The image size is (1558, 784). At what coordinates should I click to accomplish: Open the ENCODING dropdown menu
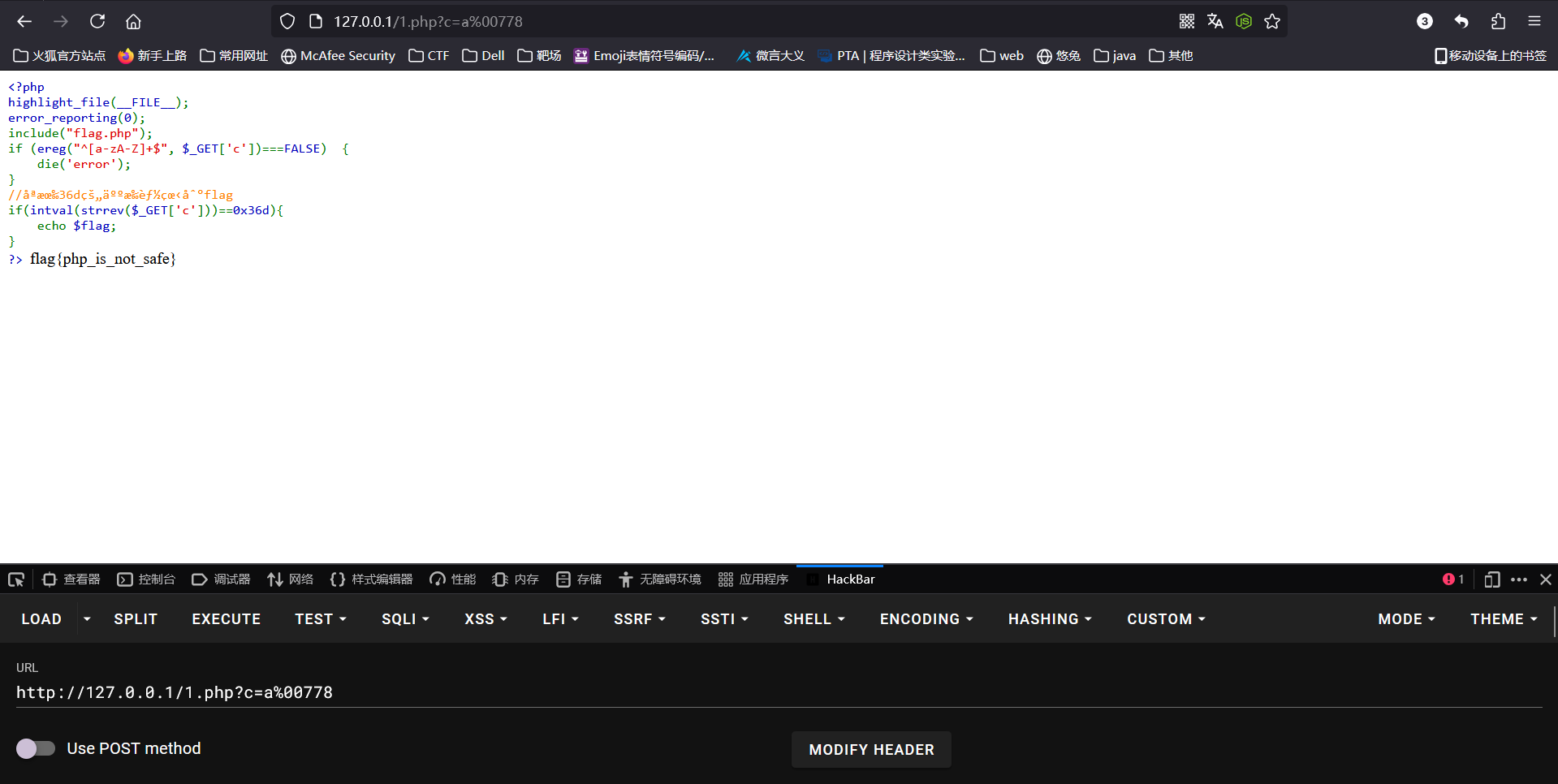tap(926, 619)
